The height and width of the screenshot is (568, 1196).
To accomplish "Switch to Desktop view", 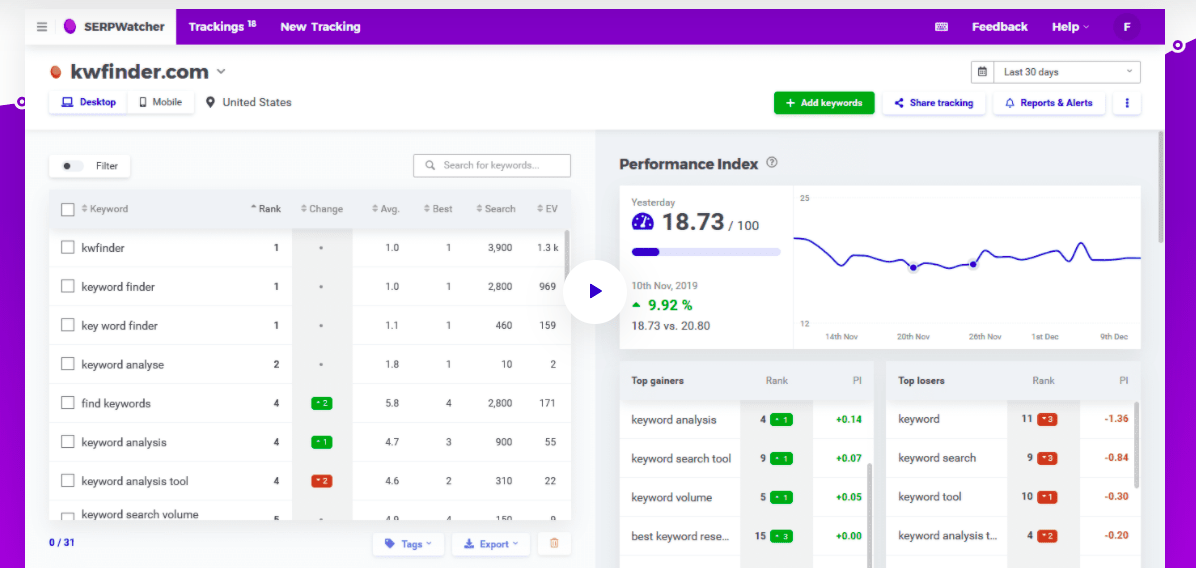I will click(88, 102).
